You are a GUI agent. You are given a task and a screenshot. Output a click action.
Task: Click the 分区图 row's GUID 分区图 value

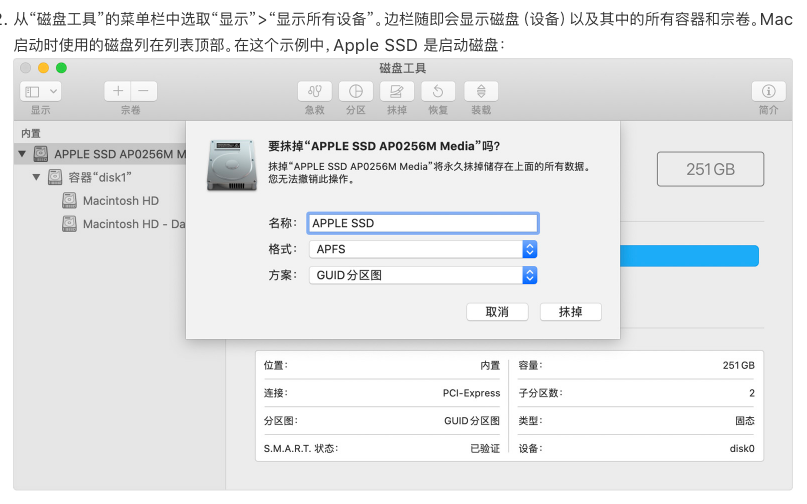(472, 421)
